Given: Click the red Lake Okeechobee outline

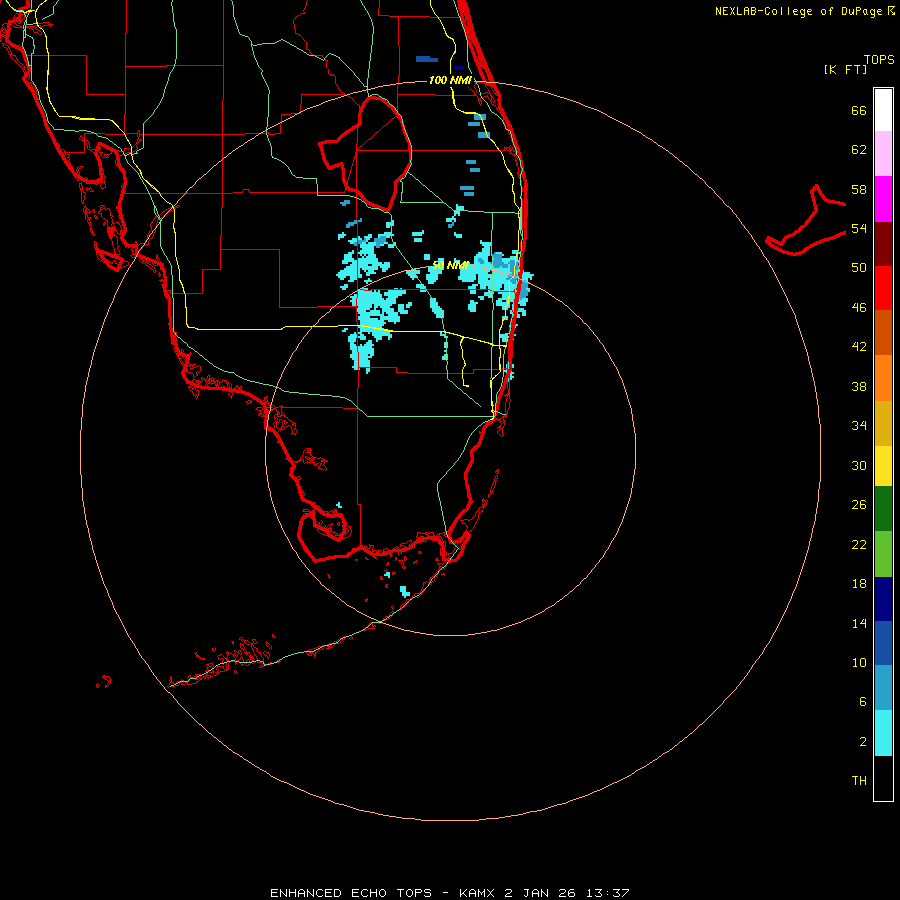Looking at the screenshot, I should 365,154.
